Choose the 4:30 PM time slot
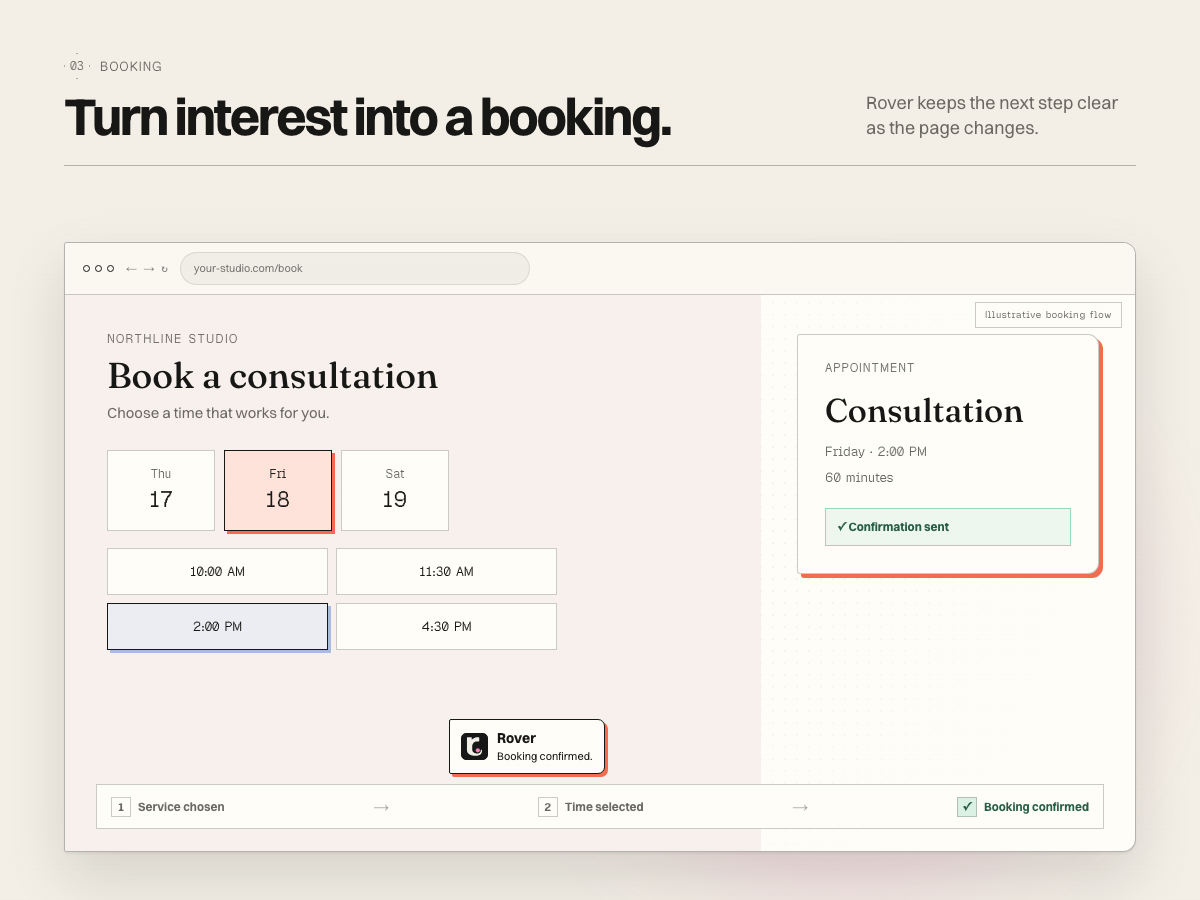This screenshot has height=900, width=1200. 446,627
